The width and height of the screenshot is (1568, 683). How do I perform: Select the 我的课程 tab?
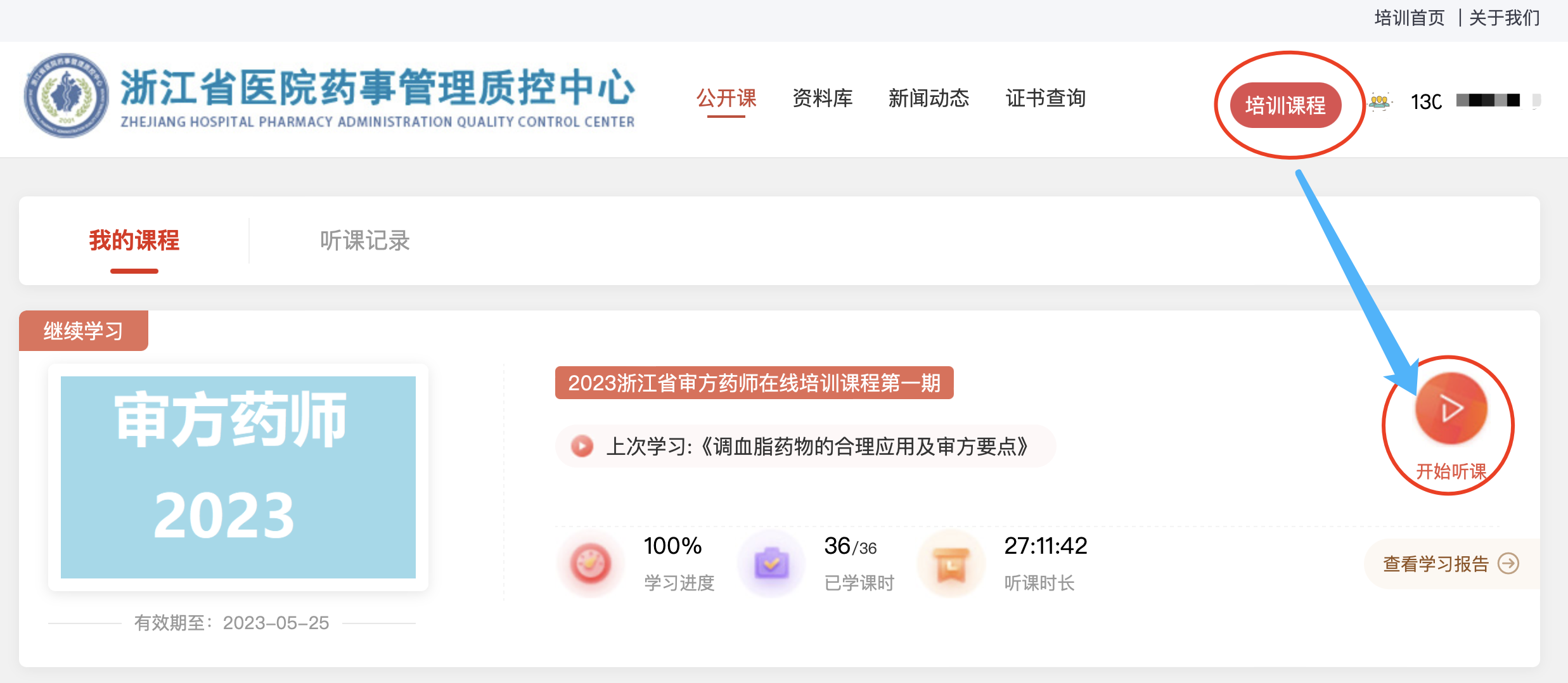pyautogui.click(x=134, y=241)
